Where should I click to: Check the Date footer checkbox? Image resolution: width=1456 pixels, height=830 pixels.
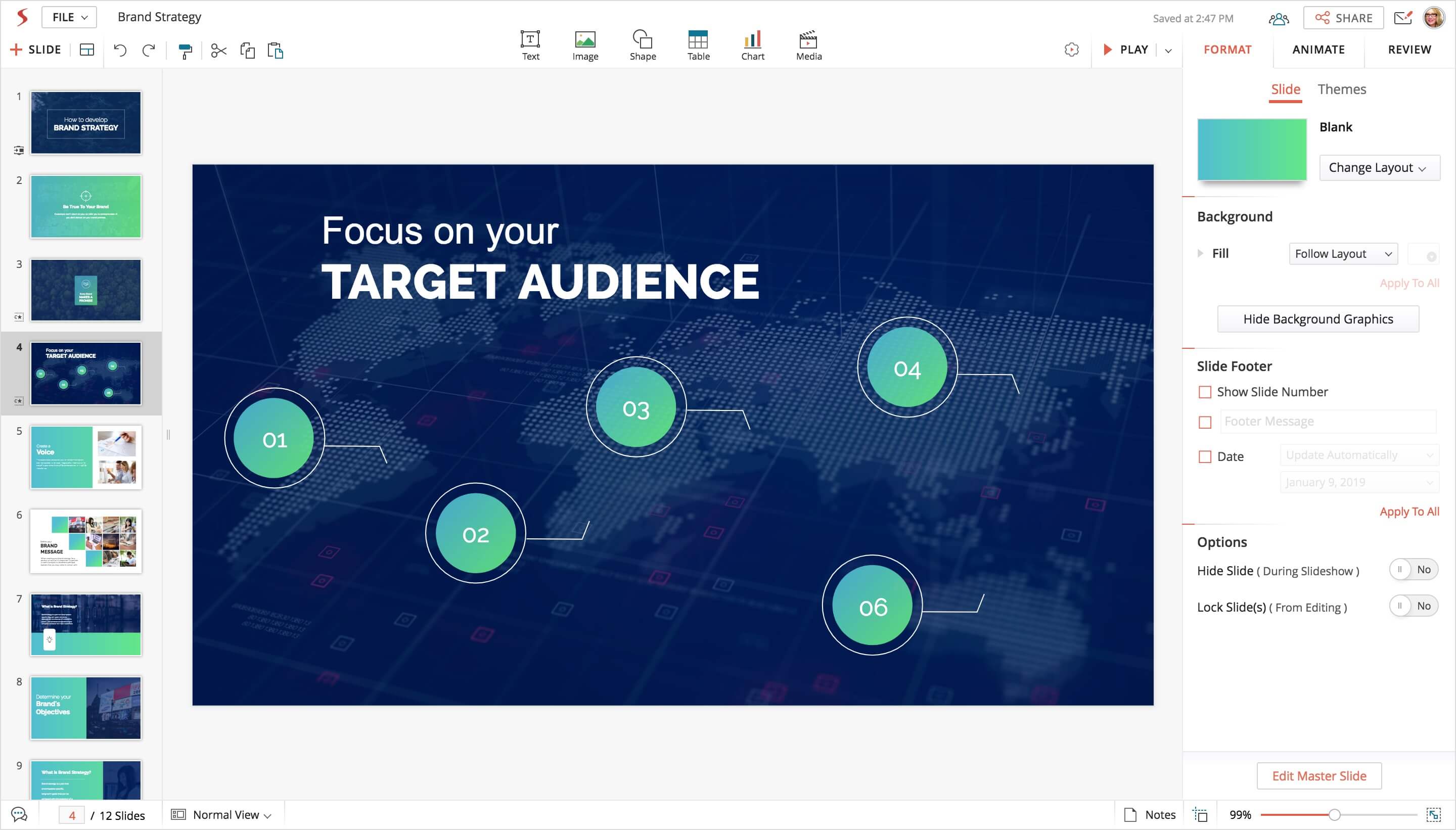click(x=1205, y=456)
